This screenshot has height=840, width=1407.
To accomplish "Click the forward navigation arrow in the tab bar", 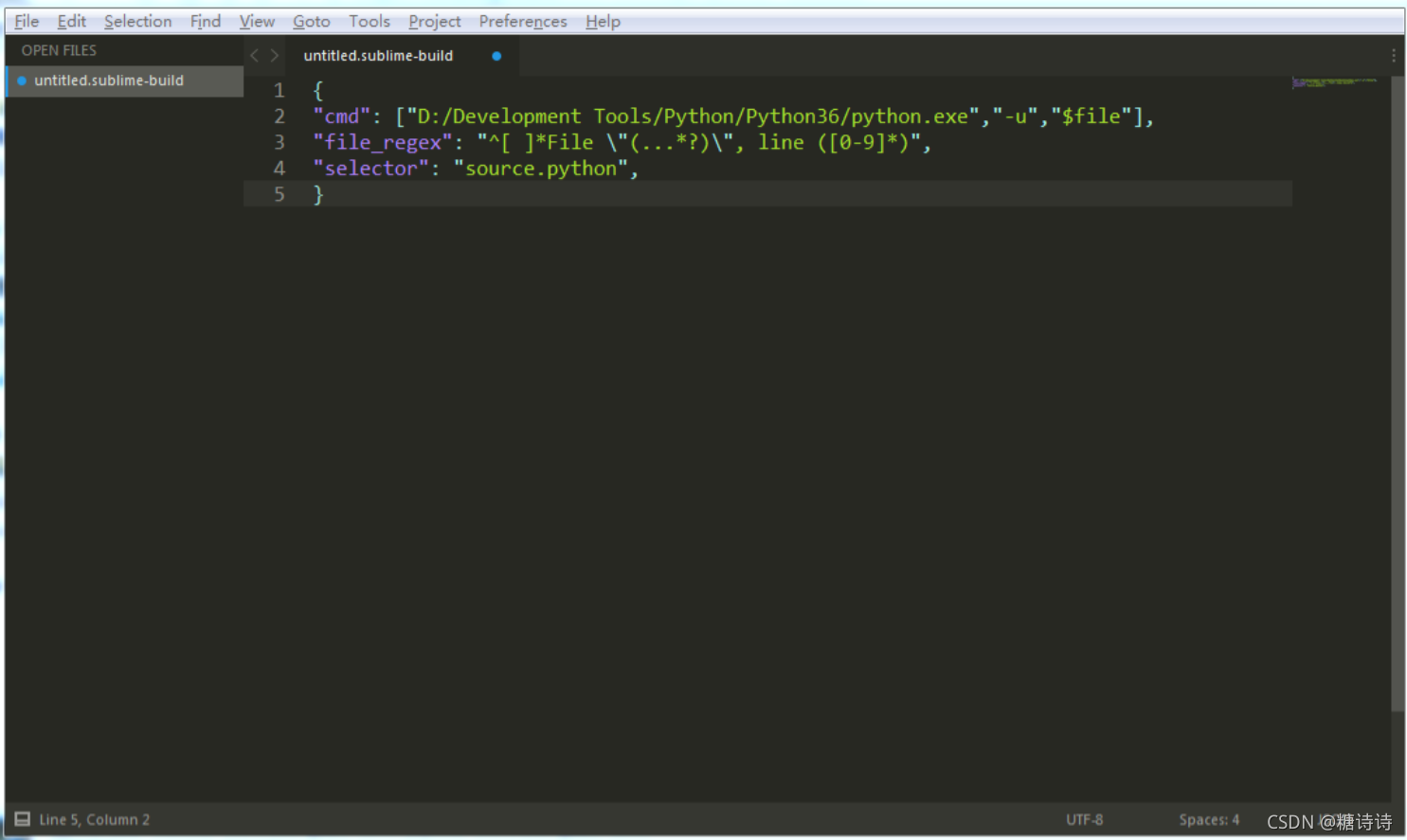I will (274, 55).
